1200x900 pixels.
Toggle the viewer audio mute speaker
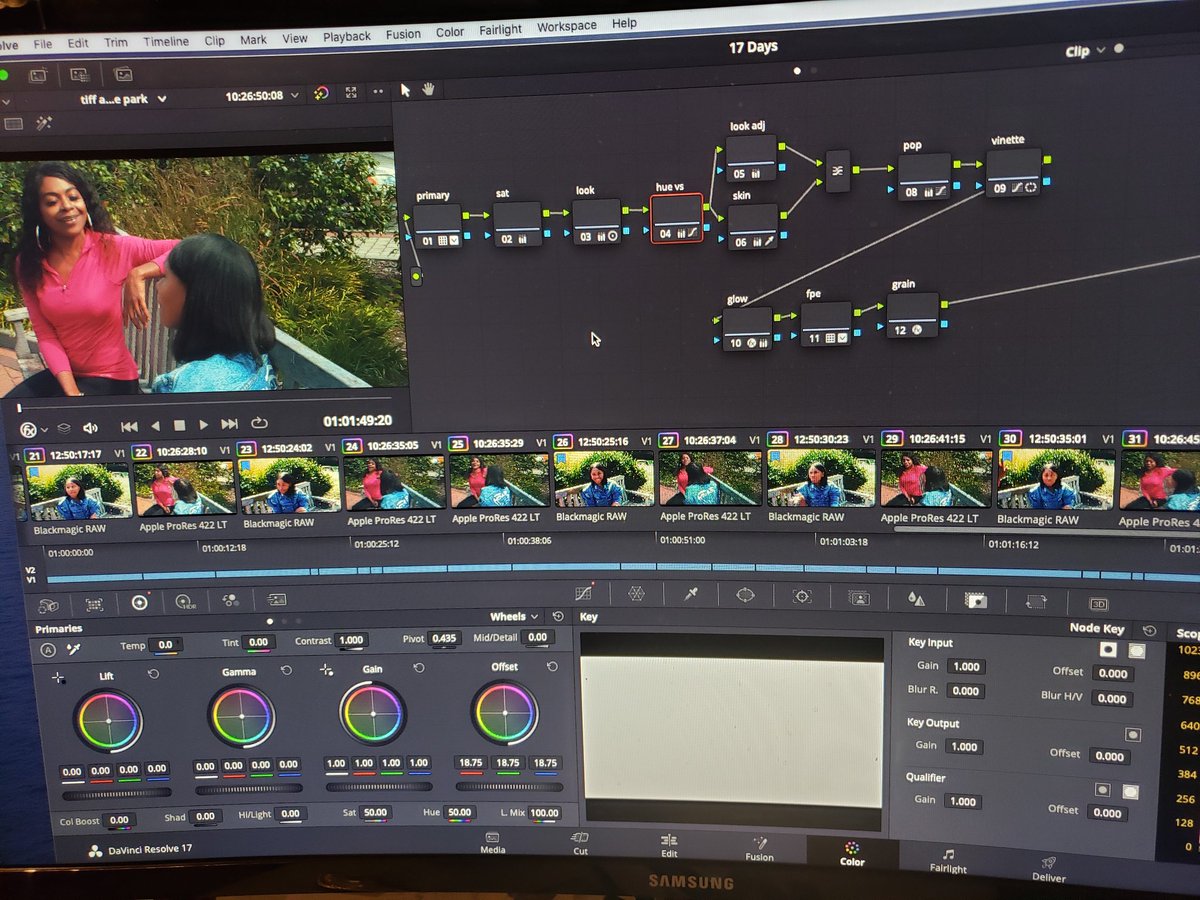click(89, 428)
